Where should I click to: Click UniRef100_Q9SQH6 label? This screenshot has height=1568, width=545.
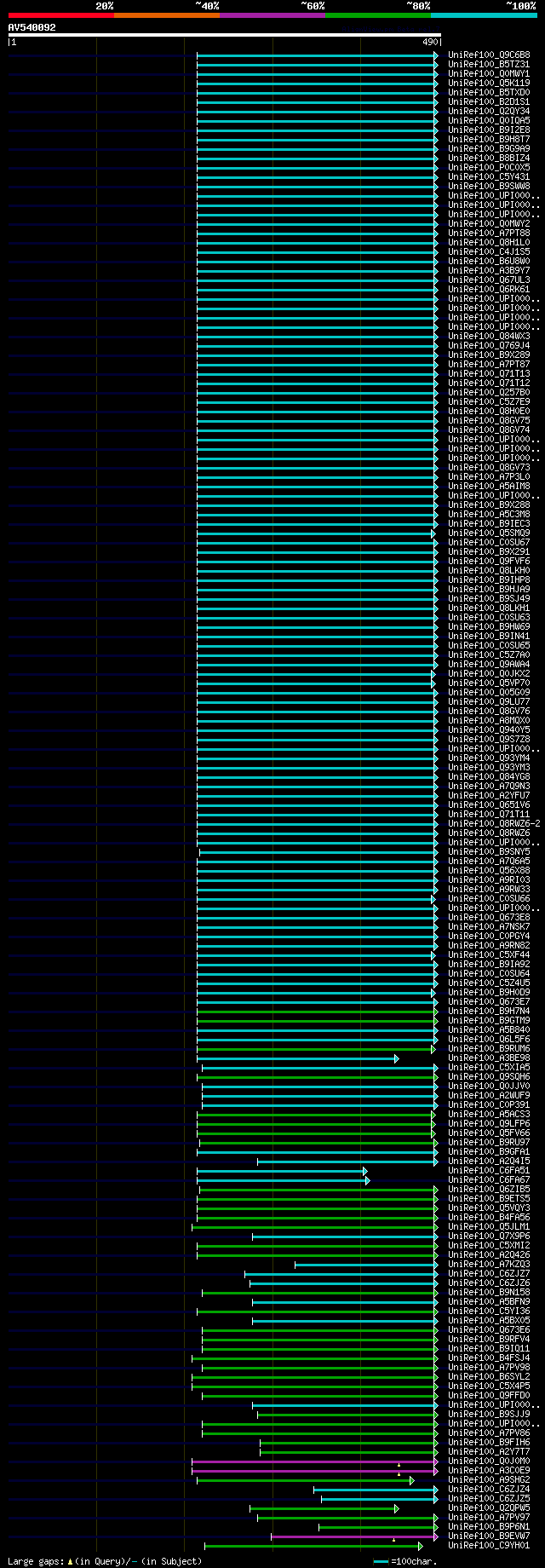tap(489, 1076)
